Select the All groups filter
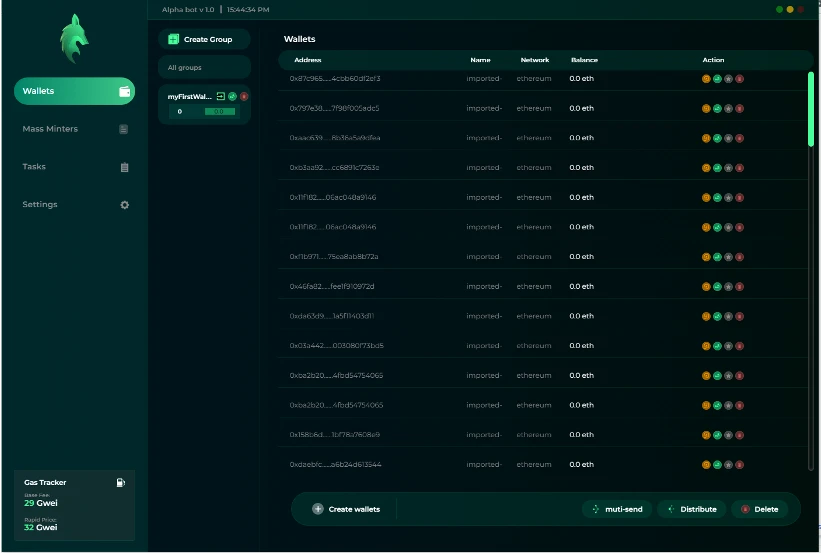This screenshot has width=822, height=554. click(x=204, y=68)
